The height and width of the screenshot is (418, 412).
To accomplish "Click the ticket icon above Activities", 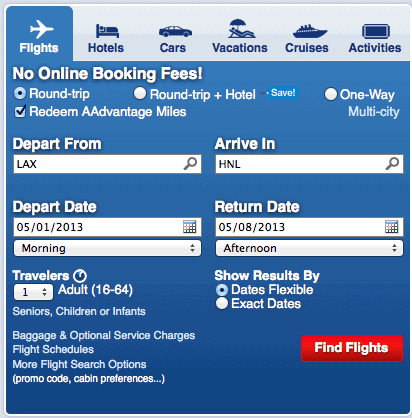I will point(376,32).
